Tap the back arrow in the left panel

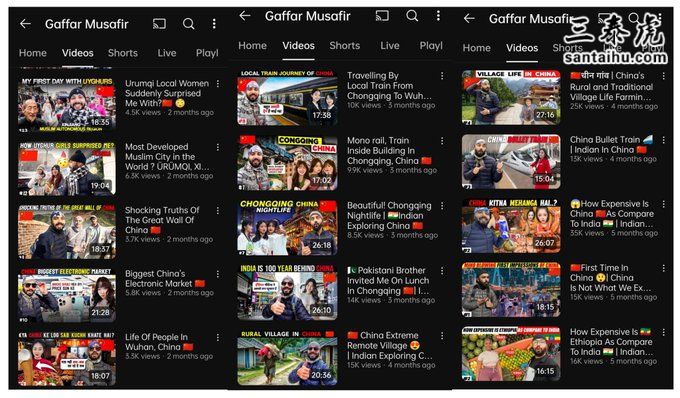click(x=26, y=24)
